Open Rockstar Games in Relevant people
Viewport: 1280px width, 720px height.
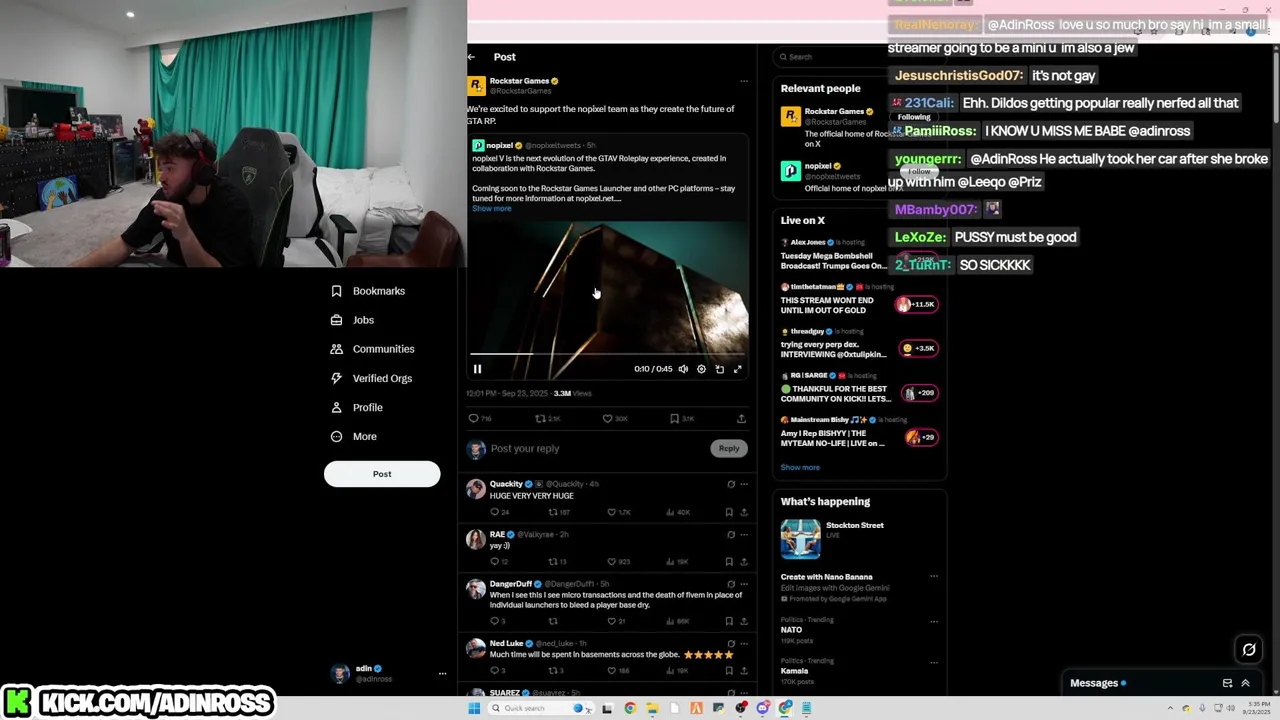(x=833, y=112)
